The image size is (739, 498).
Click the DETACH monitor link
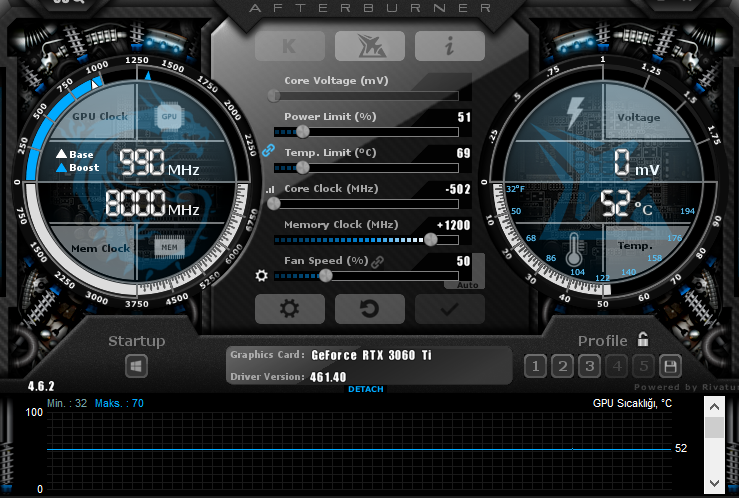coord(366,389)
